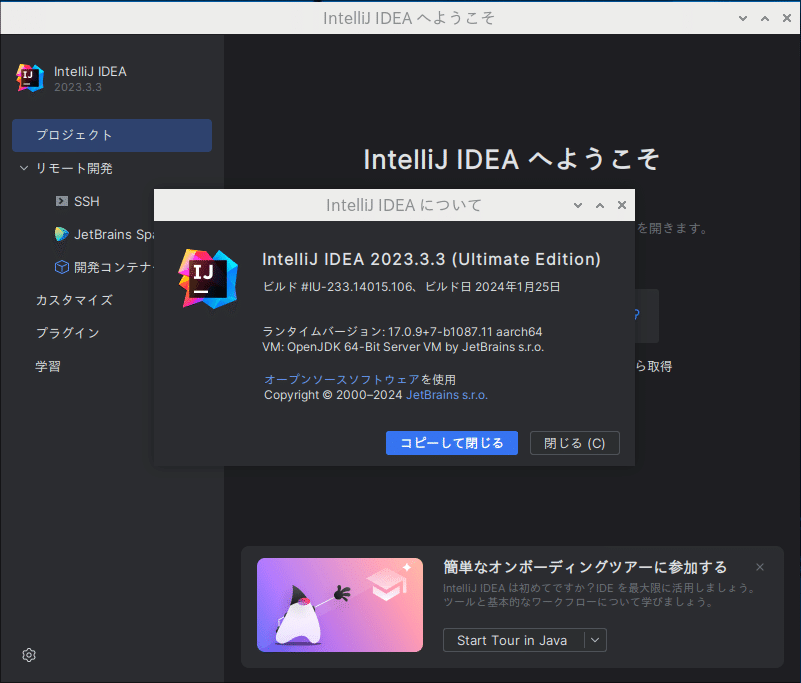801x683 pixels.
Task: Open settings via the gear icon
Action: click(x=28, y=655)
